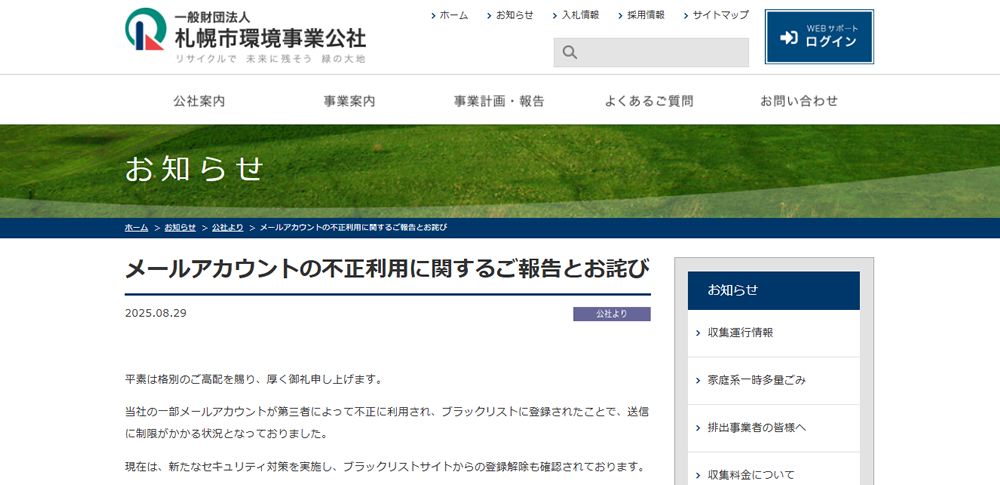Click the お知らせ banner heading
The width and height of the screenshot is (1000, 485).
(194, 169)
